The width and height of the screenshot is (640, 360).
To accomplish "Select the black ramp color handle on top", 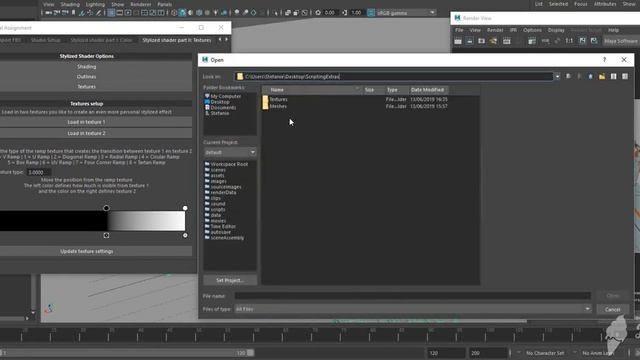I will point(106,208).
